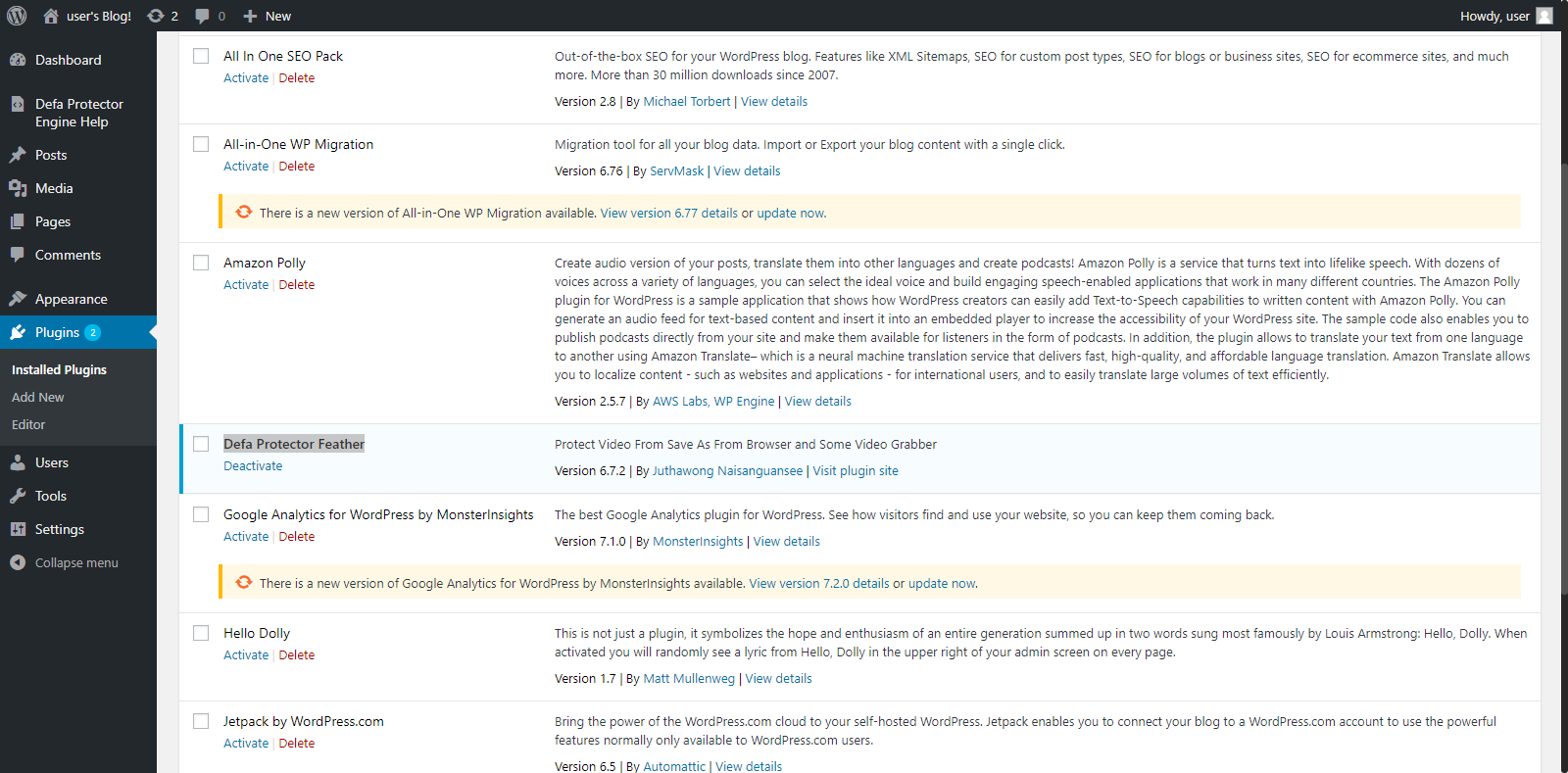The image size is (1568, 773).
Task: Open the user avatar next to Howdy
Action: (x=1544, y=16)
